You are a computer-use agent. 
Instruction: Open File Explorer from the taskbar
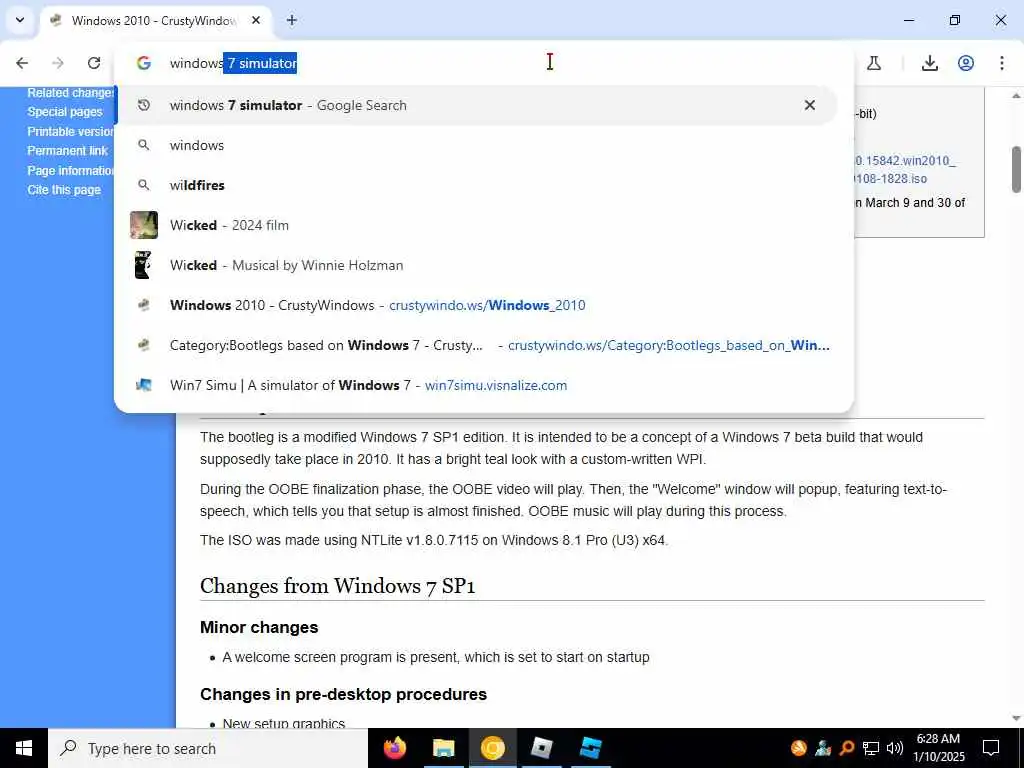point(443,748)
